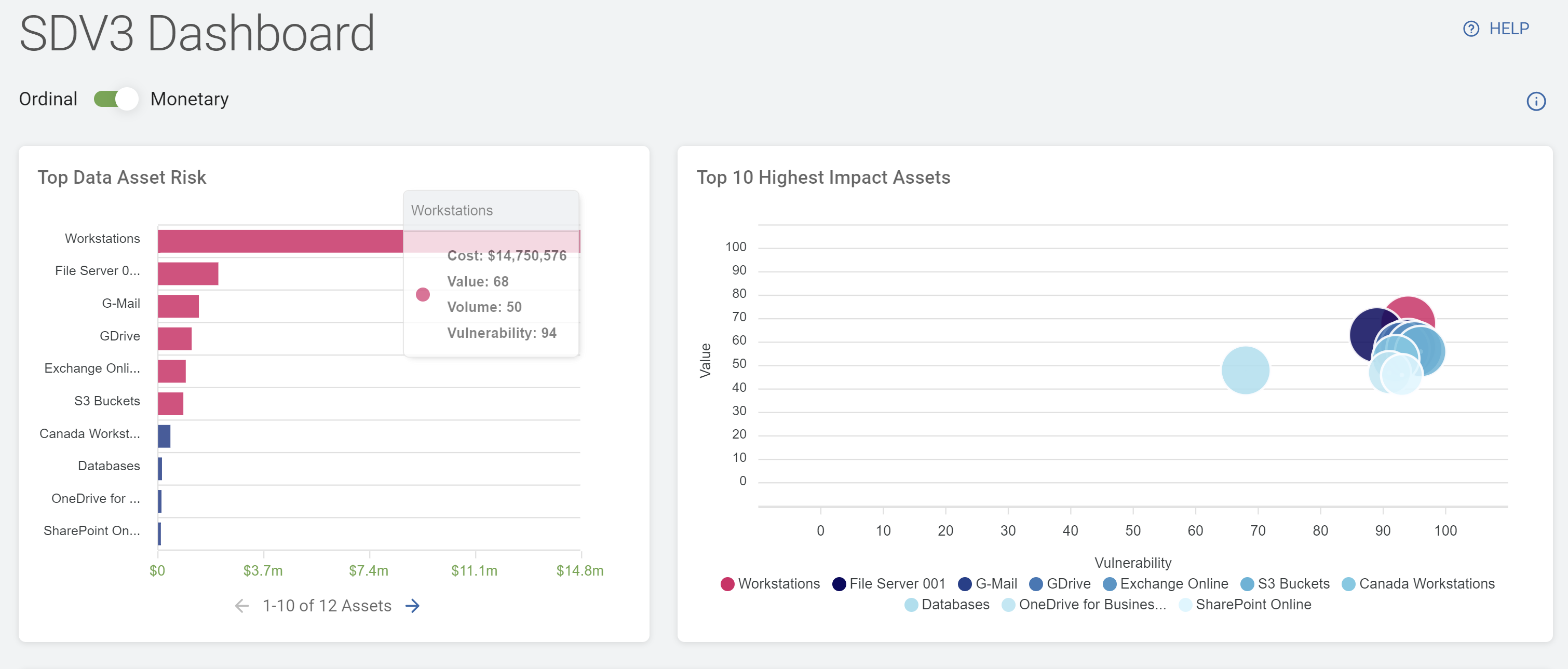Toggle Workstations legend marker in bubble chart

point(727,584)
